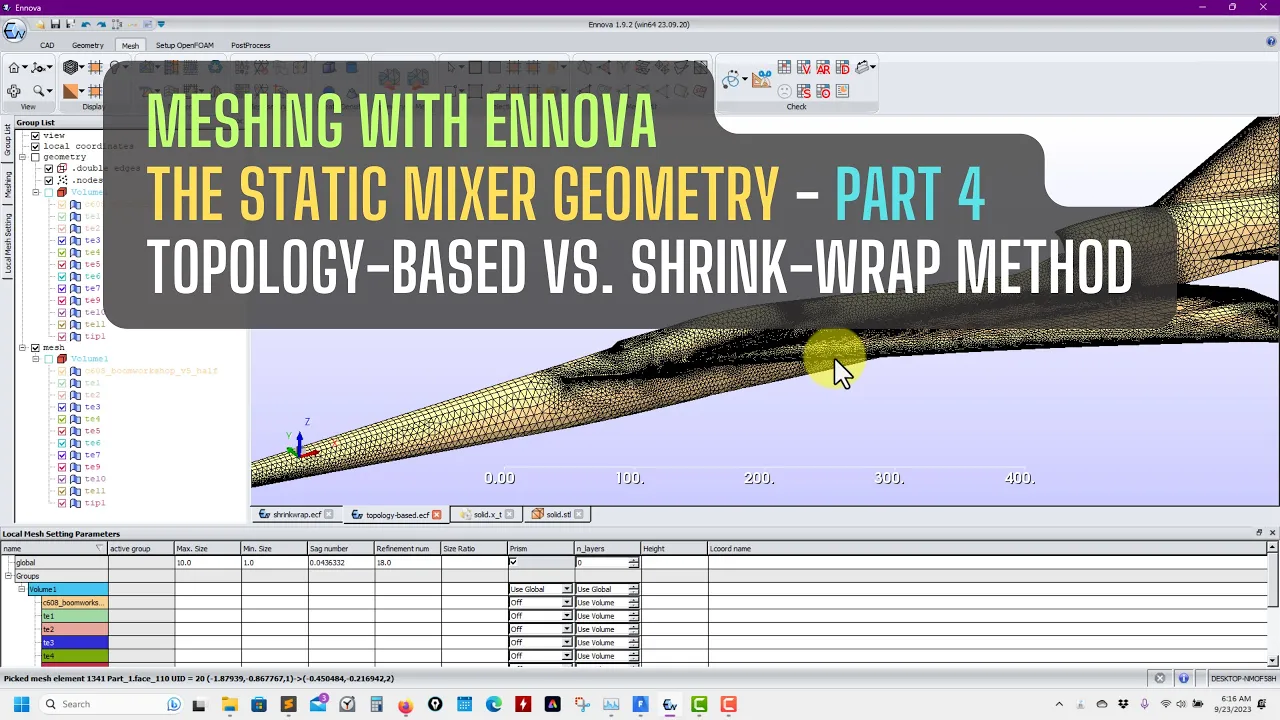Toggle the Volume1 checkbox under mesh

pos(48,359)
